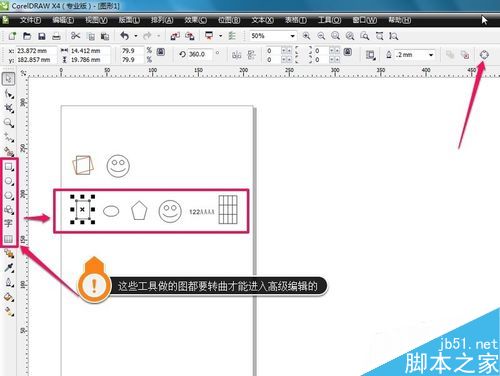This screenshot has height=376, width=500.
Task: Click the object height field 19.786 mm
Action: point(89,60)
